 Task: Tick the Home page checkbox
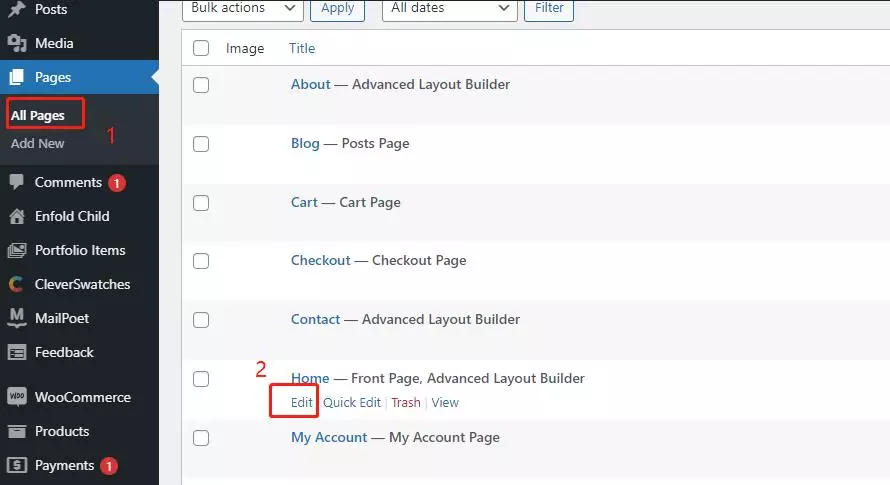201,379
